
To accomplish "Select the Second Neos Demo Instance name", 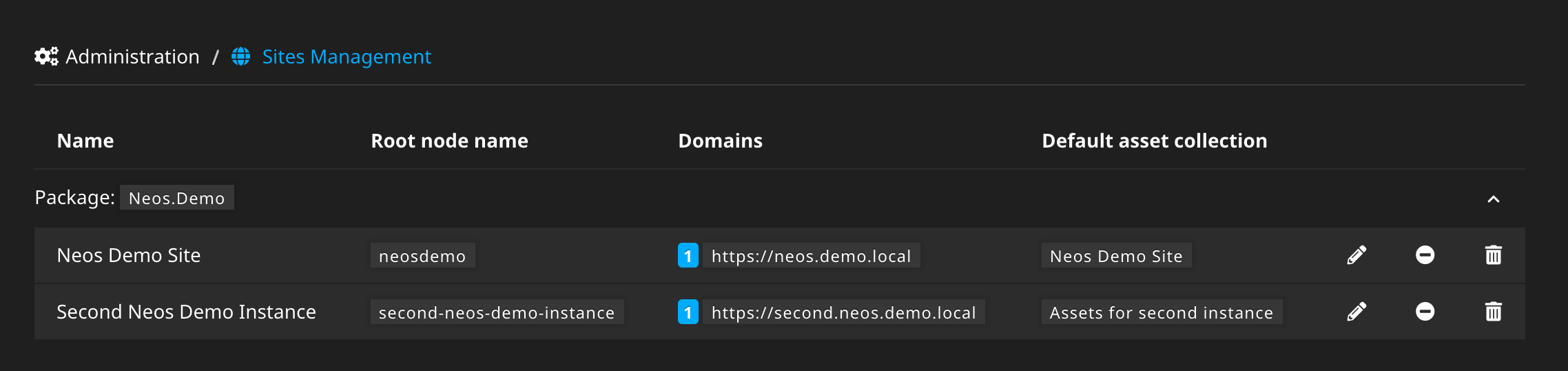I will 186,312.
